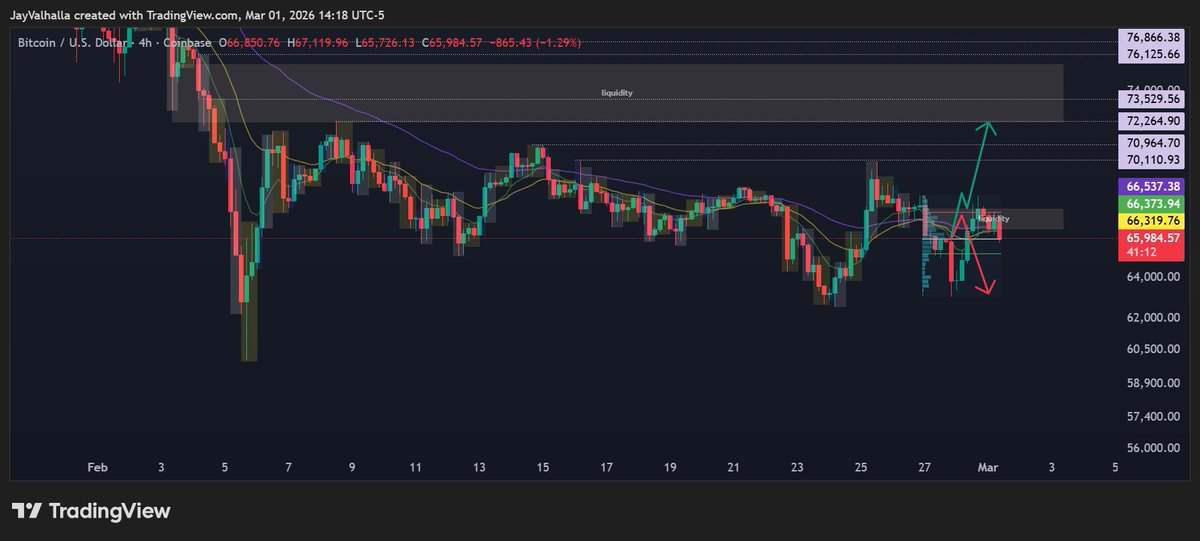Viewport: 1200px width, 541px height.
Task: Click date 9 on the time axis
Action: click(x=352, y=467)
